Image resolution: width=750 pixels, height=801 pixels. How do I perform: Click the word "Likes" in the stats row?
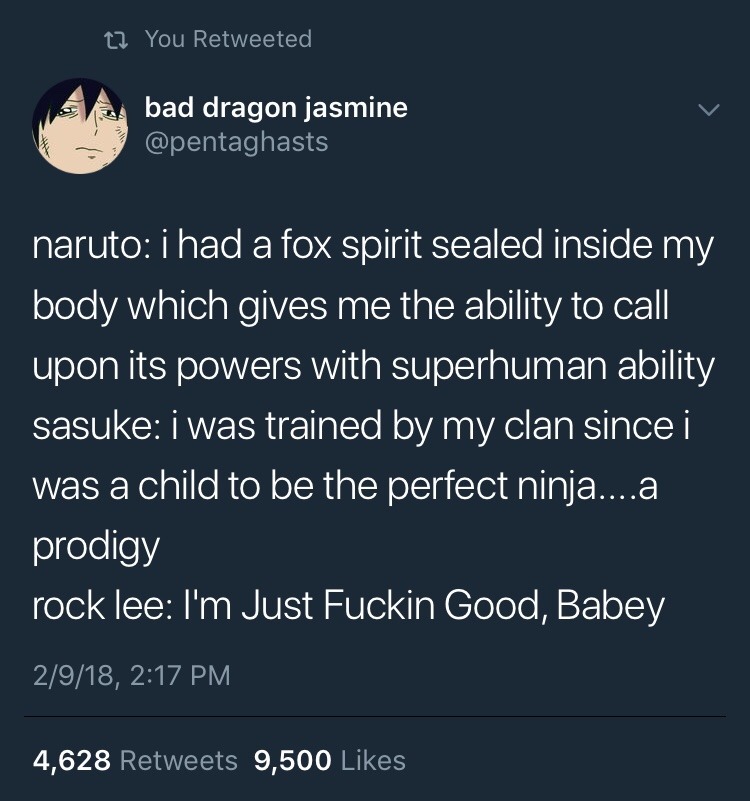pos(373,760)
